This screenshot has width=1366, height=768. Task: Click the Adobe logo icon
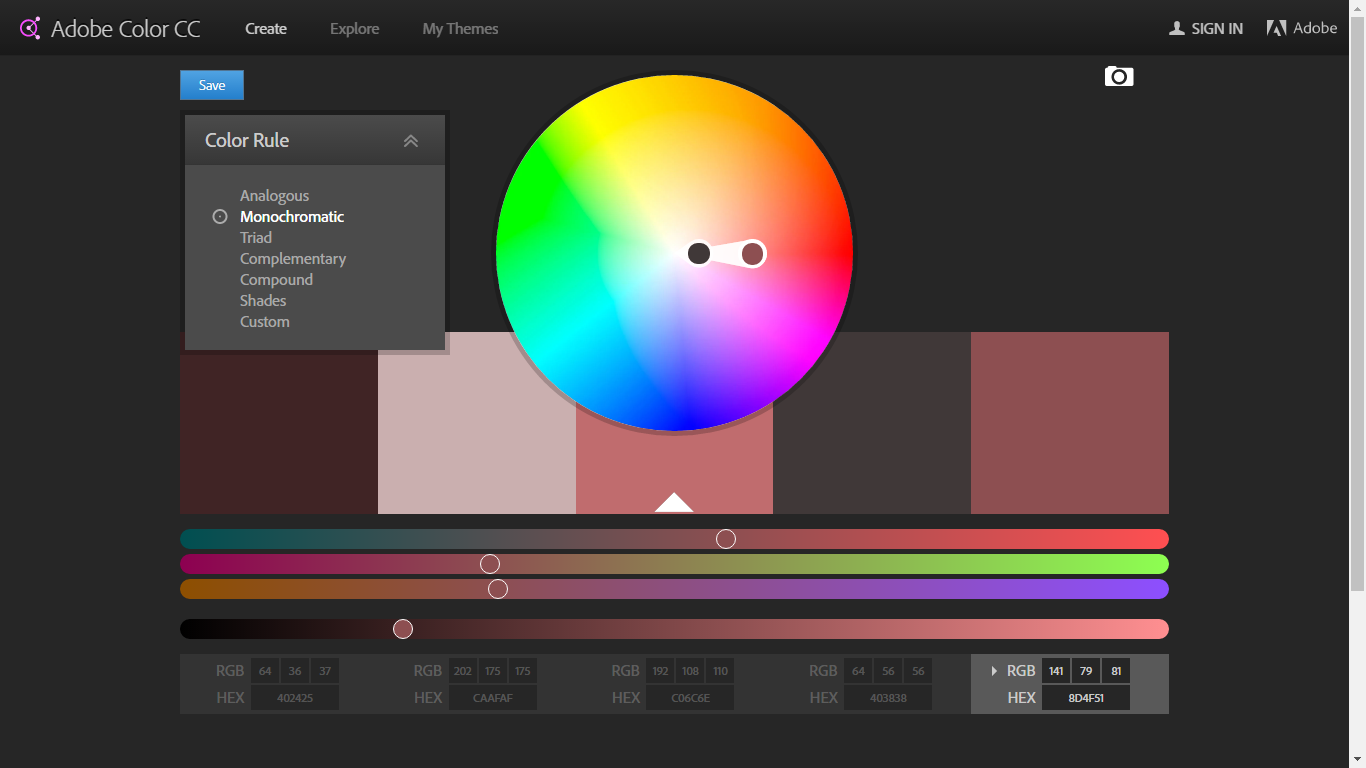(x=1276, y=28)
